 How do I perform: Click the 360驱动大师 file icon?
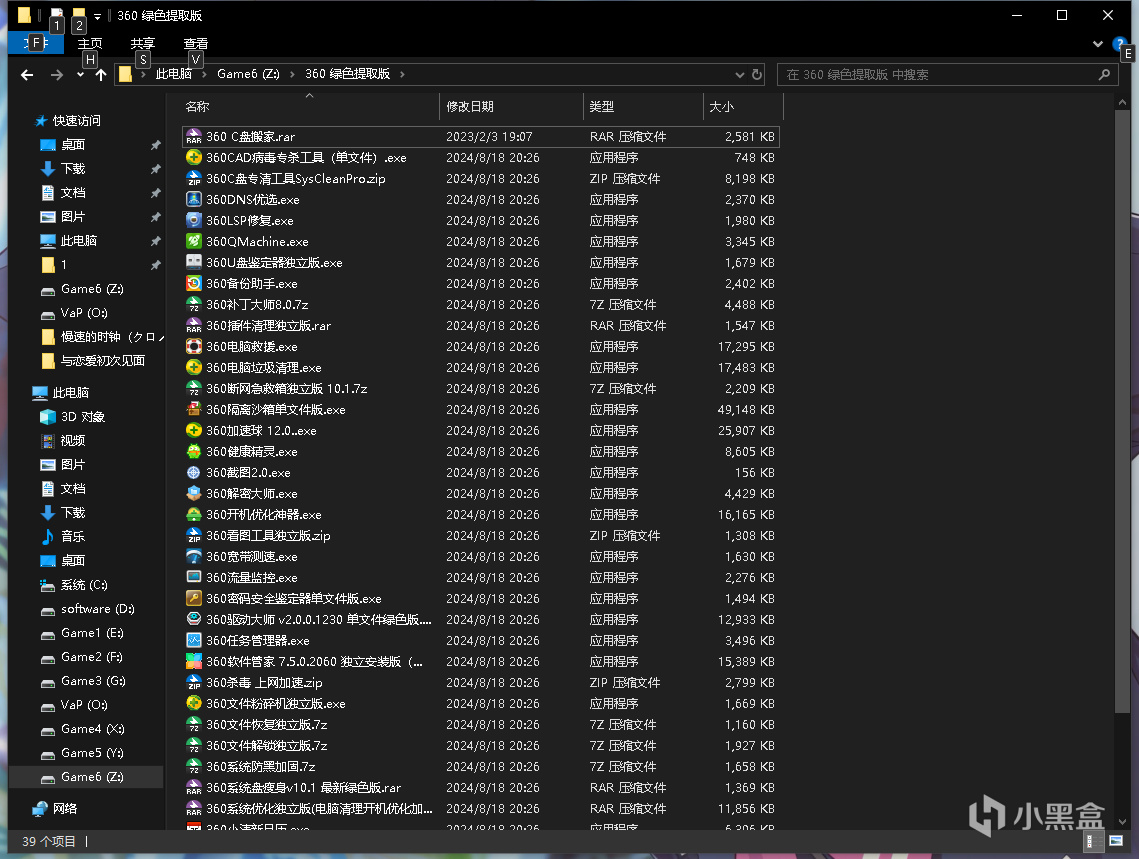(193, 619)
